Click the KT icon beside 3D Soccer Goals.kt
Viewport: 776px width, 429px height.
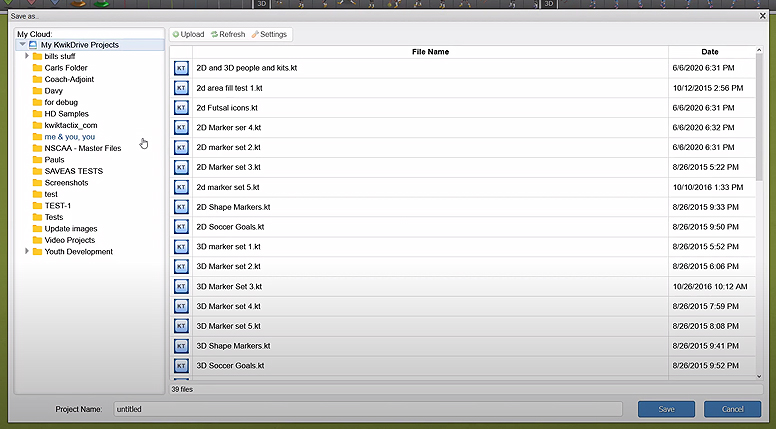click(x=181, y=366)
